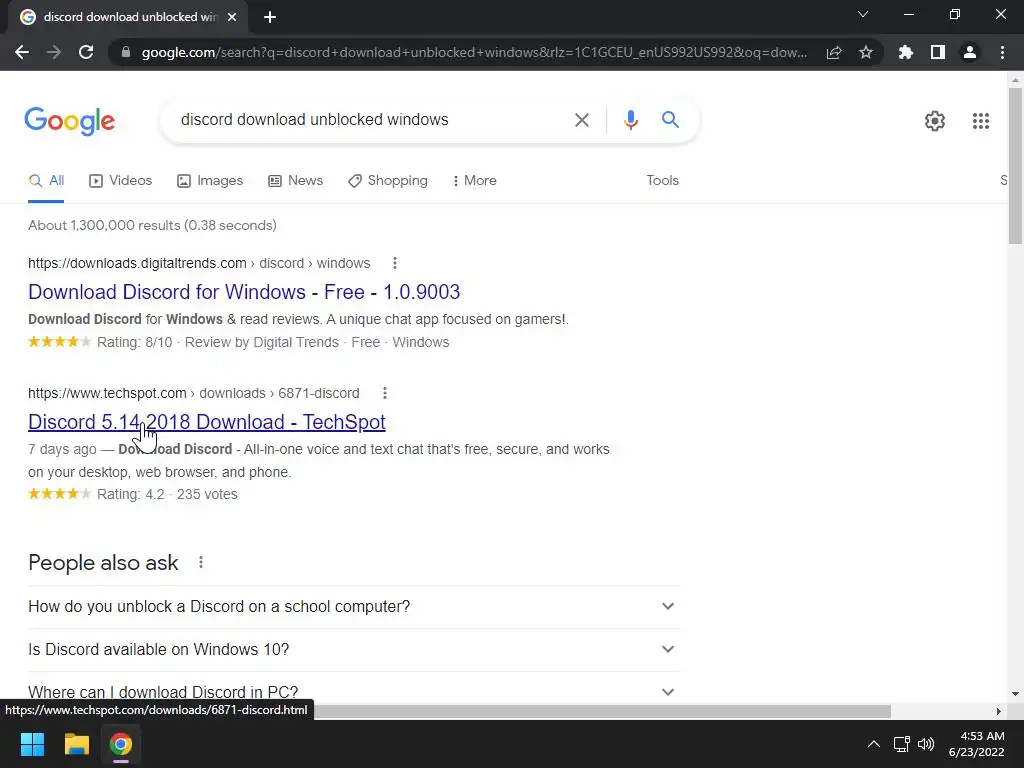The width and height of the screenshot is (1024, 768).
Task: Switch to Shopping results tab
Action: (x=388, y=181)
